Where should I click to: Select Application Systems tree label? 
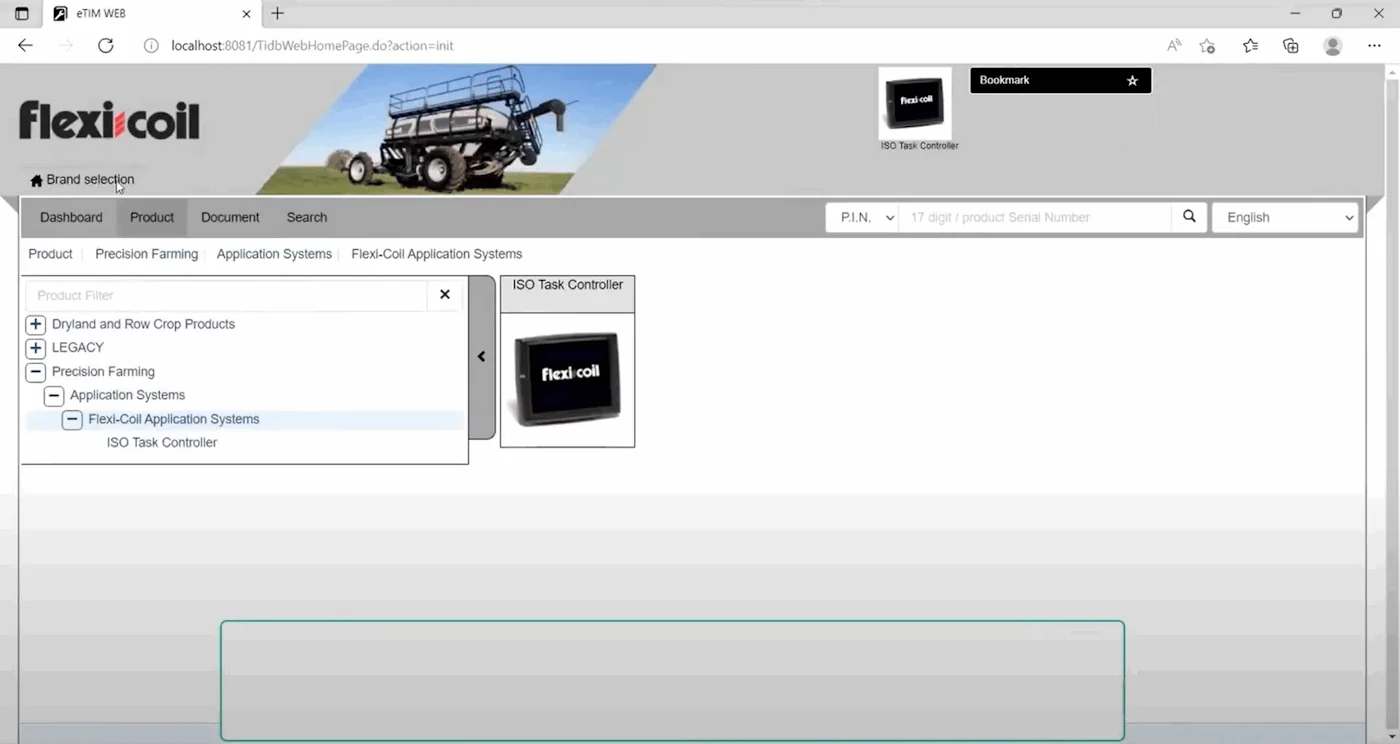(127, 396)
